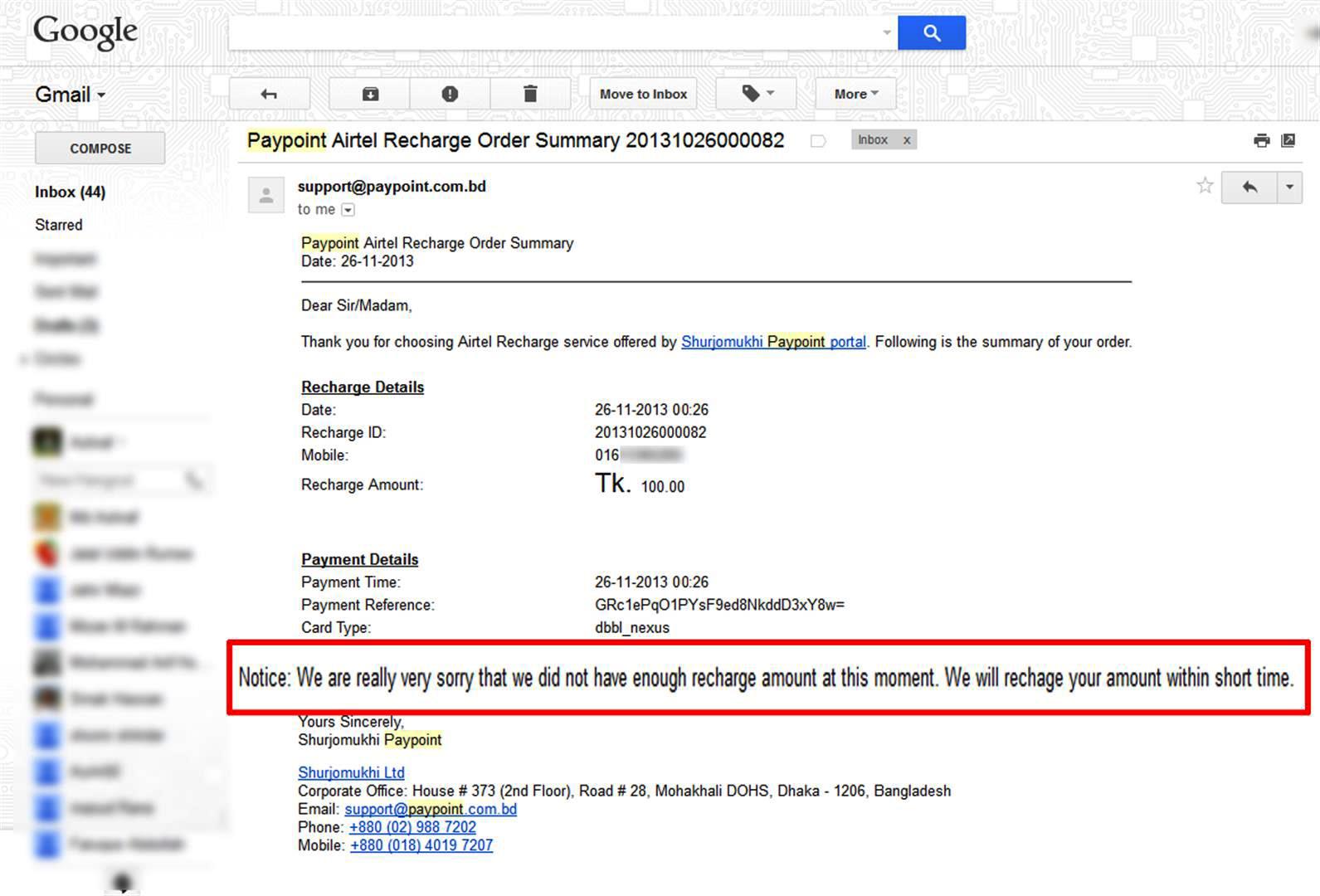This screenshot has height=896, width=1320.
Task: Open the Shurjomukhi Paypoint portal link
Action: (773, 342)
